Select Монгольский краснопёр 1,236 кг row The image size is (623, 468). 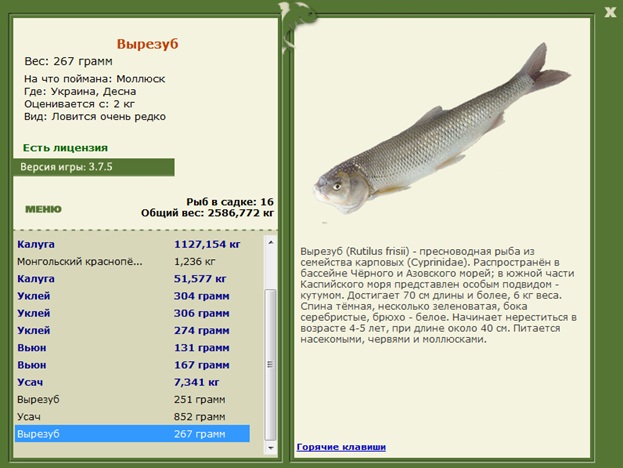tap(132, 261)
